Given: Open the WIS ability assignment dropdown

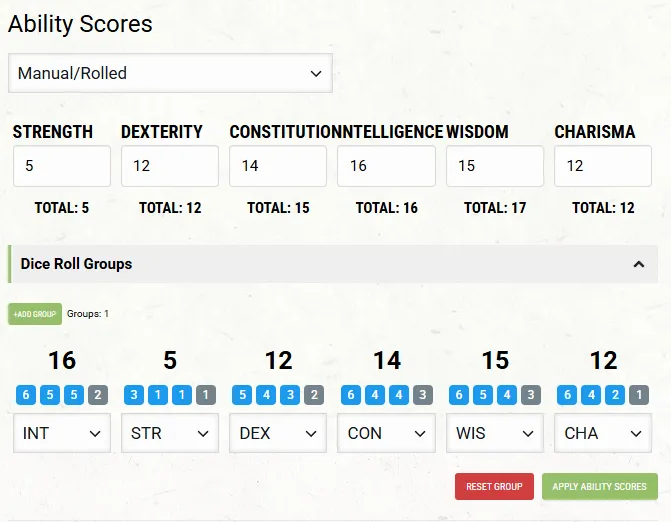Looking at the screenshot, I should point(494,433).
